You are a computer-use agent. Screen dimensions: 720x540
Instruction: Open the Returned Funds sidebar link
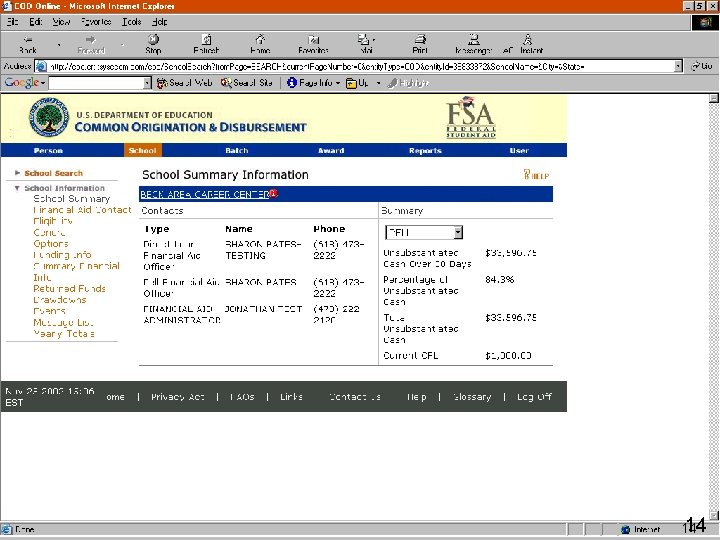point(69,289)
